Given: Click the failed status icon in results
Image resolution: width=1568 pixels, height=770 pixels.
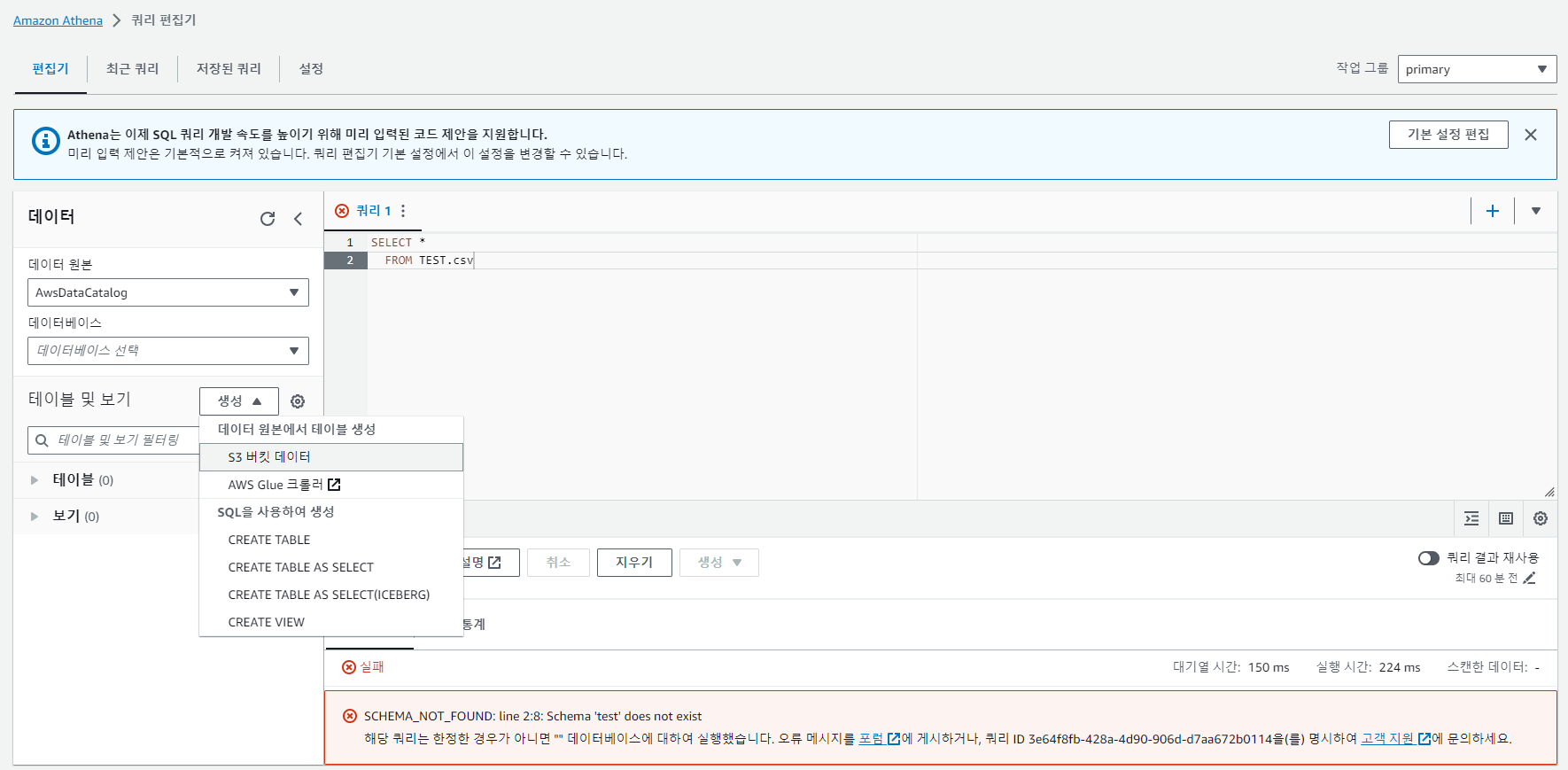Looking at the screenshot, I should point(349,667).
